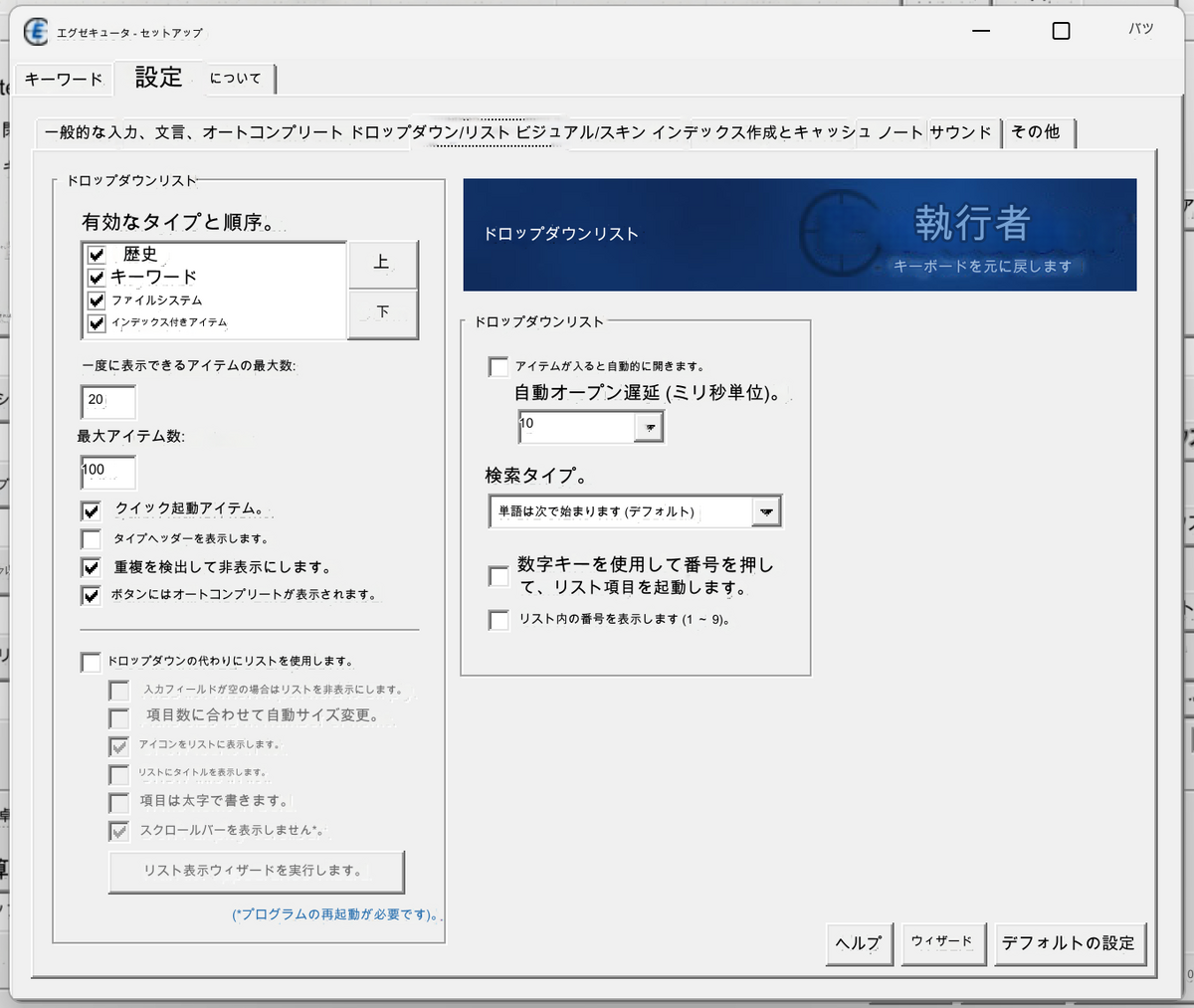Click the デフォルトの設定 button

(x=1070, y=943)
